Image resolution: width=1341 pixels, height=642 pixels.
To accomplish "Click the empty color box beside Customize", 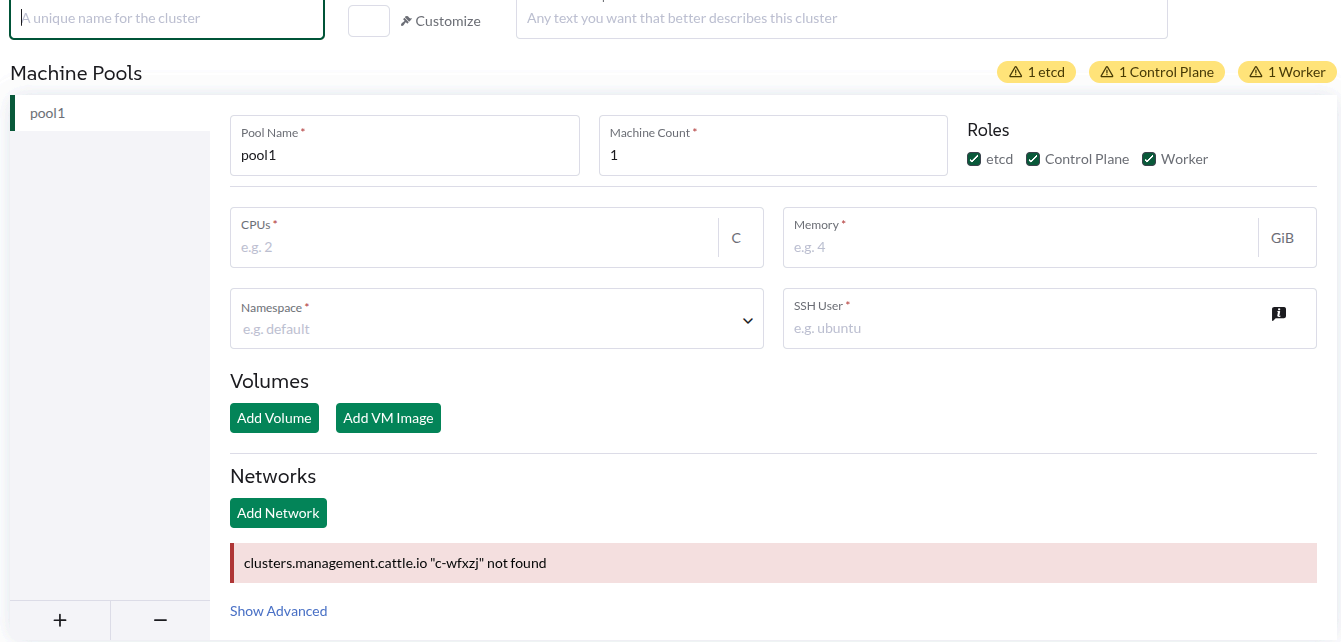I will click(x=368, y=20).
